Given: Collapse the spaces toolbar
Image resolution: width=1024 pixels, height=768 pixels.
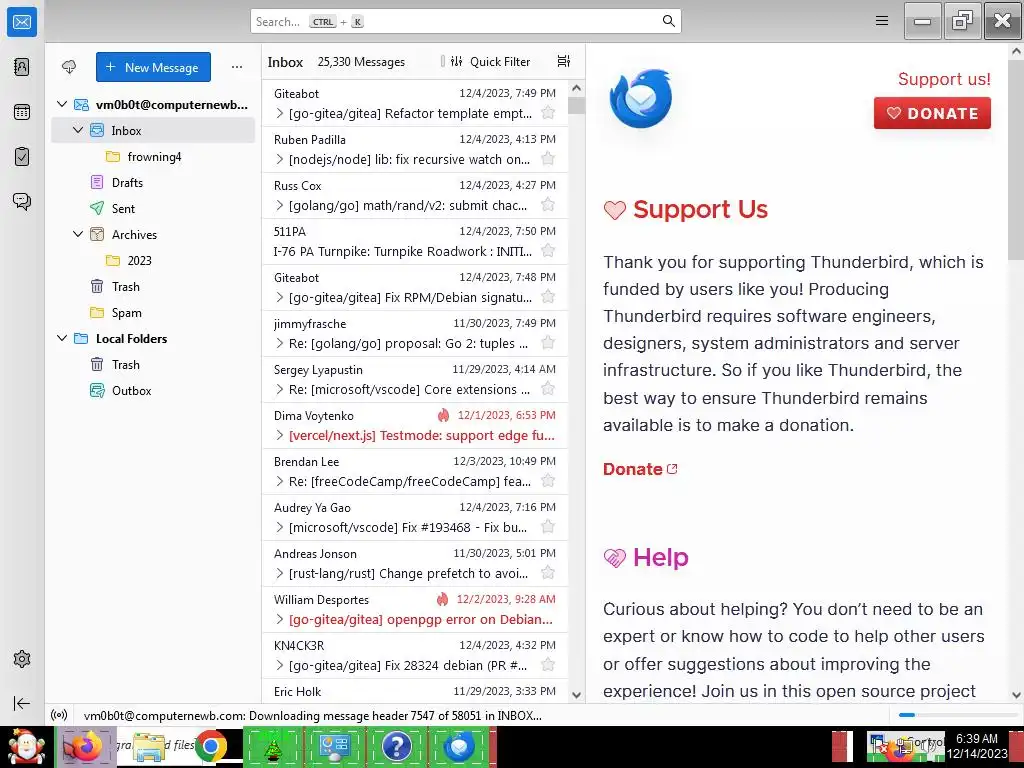Looking at the screenshot, I should 22,703.
